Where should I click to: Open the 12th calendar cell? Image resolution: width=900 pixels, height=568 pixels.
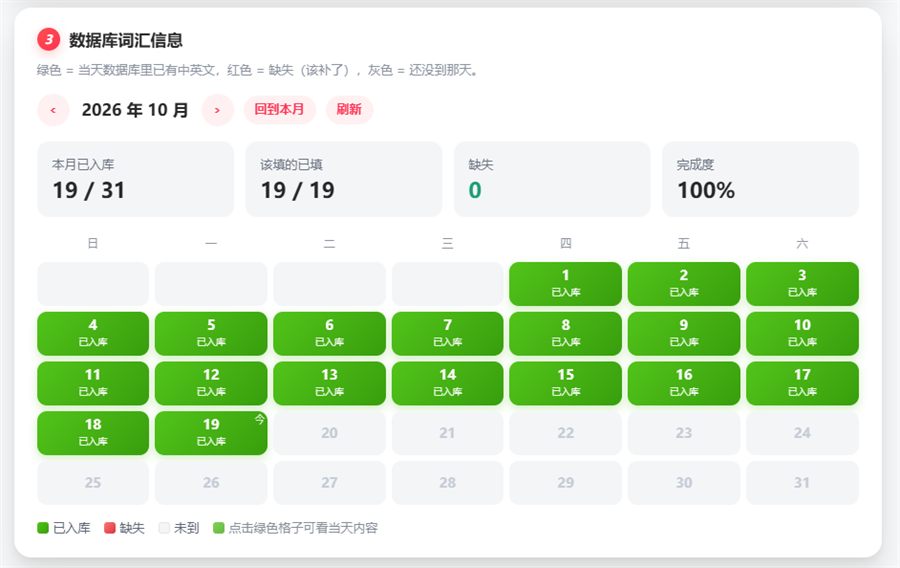[x=211, y=383]
